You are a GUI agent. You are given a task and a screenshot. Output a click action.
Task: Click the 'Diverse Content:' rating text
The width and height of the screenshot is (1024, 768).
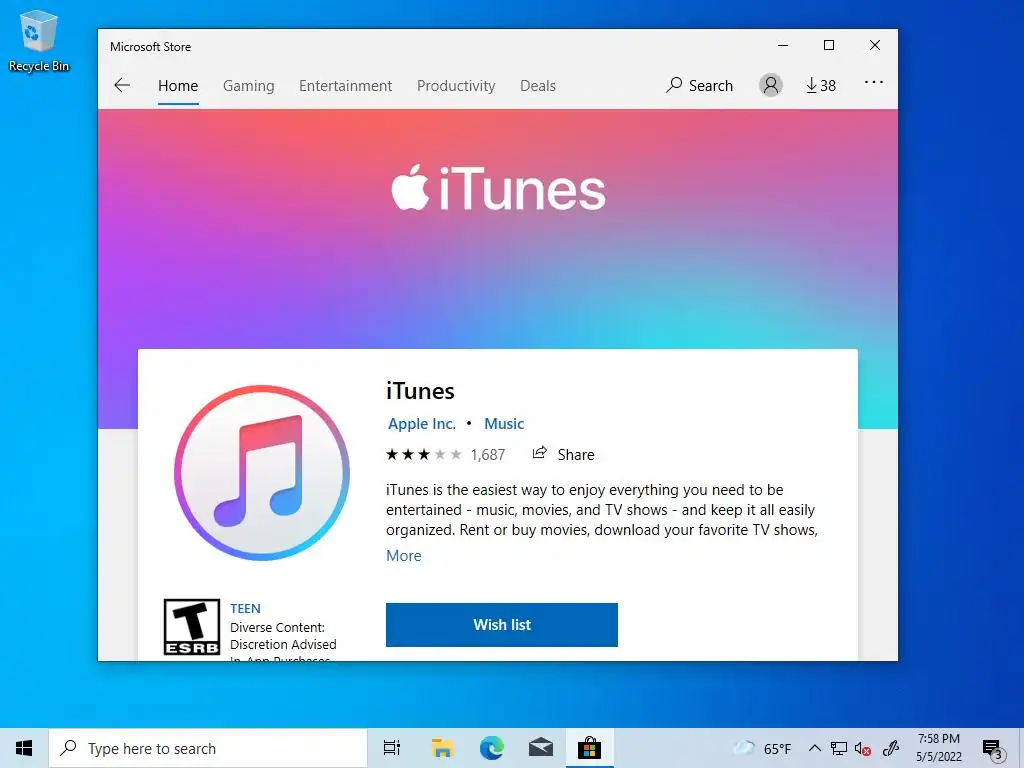[x=277, y=628]
